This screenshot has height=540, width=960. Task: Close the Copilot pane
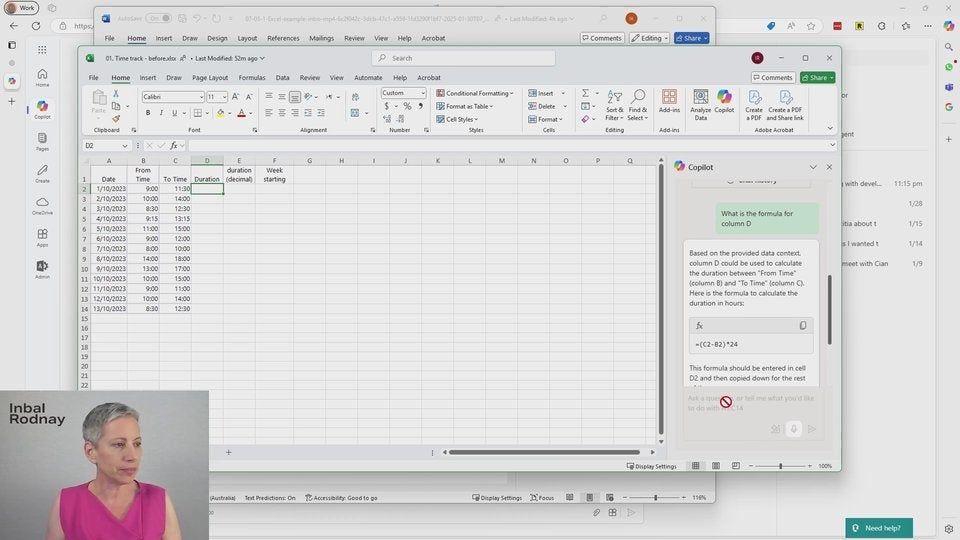tap(829, 167)
